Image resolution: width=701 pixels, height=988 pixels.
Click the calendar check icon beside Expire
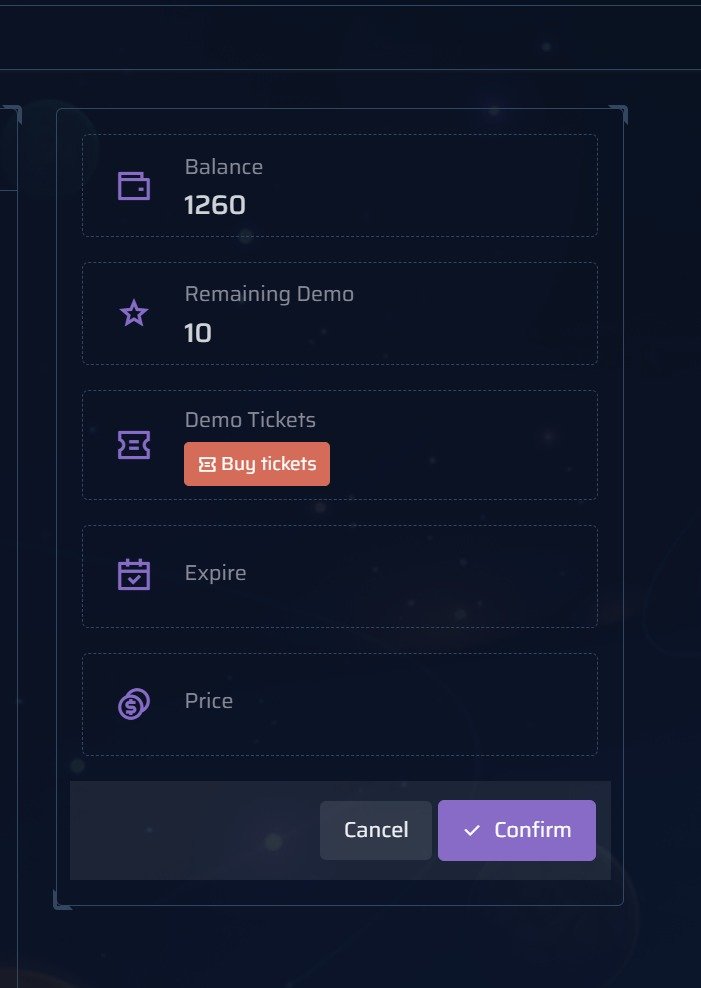134,574
